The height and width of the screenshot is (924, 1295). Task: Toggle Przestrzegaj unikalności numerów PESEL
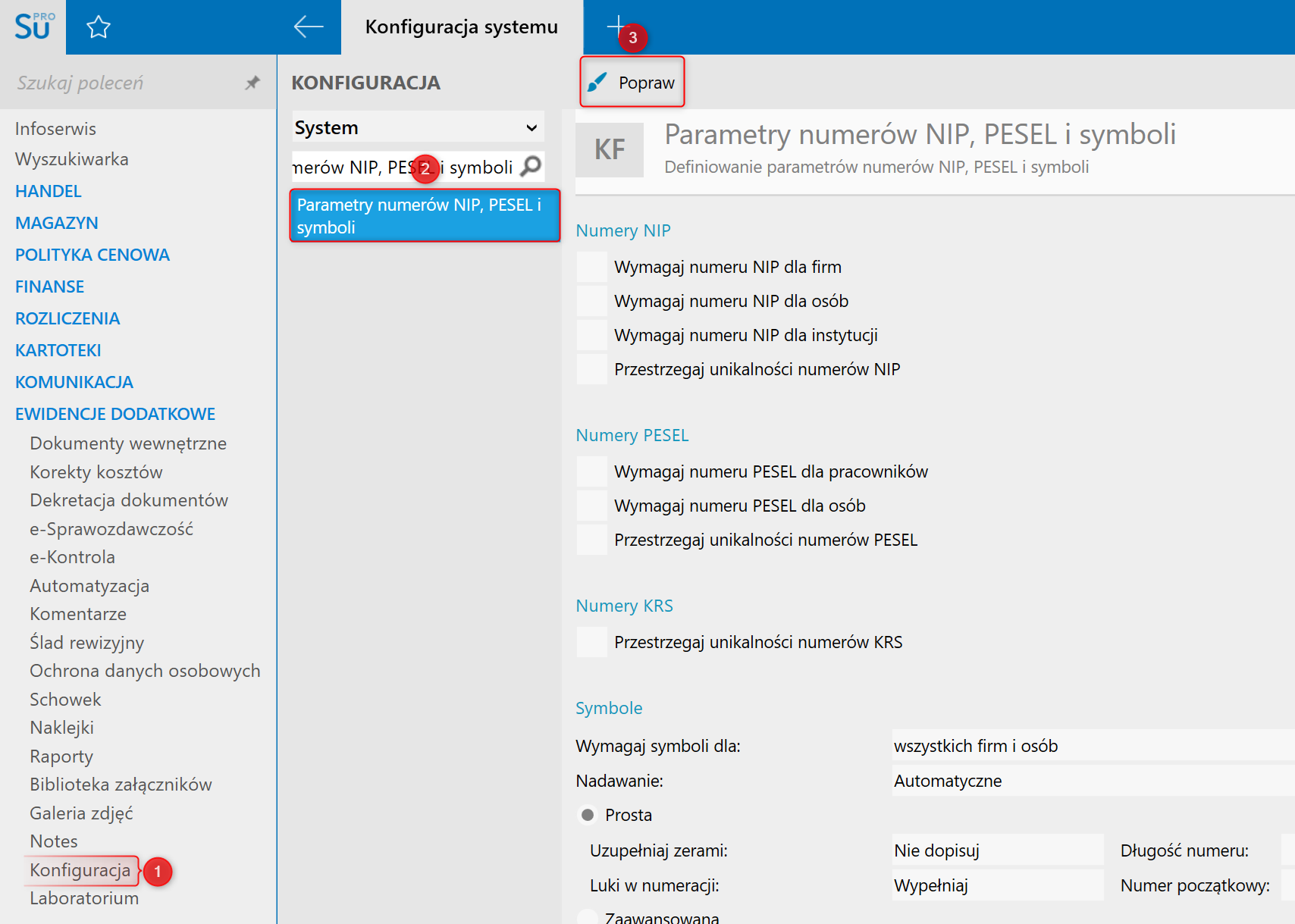pos(592,540)
